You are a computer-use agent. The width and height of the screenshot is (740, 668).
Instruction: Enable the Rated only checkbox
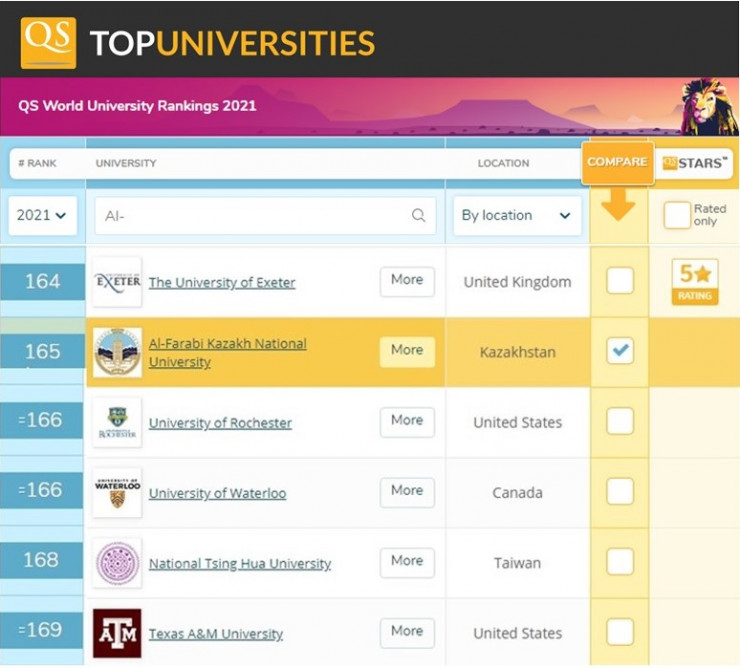[x=677, y=215]
